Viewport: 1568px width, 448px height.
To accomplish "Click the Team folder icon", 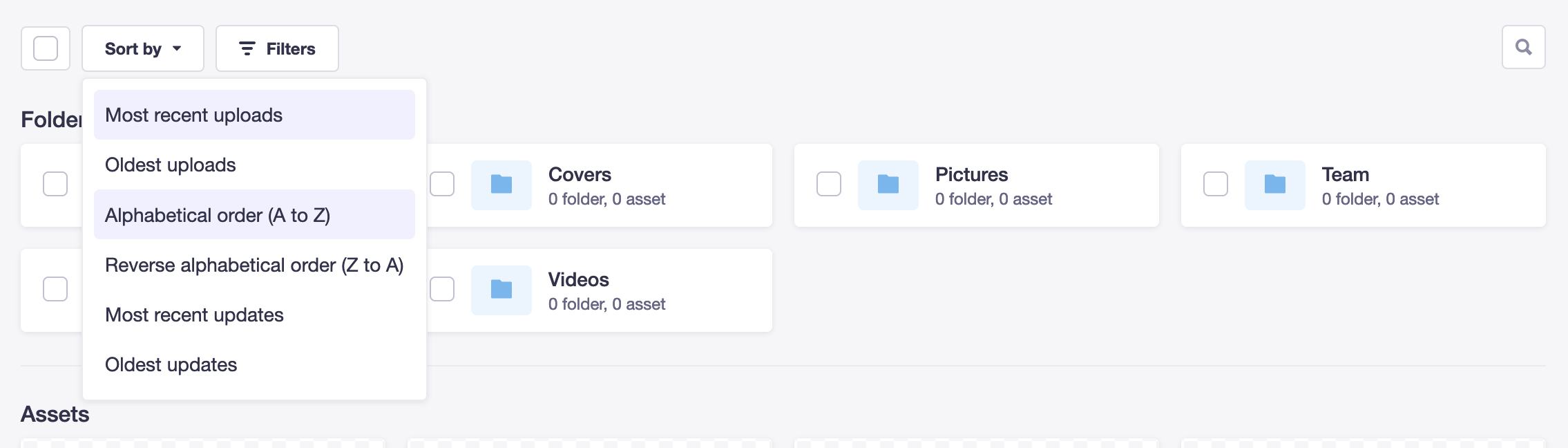I will pos(1275,185).
